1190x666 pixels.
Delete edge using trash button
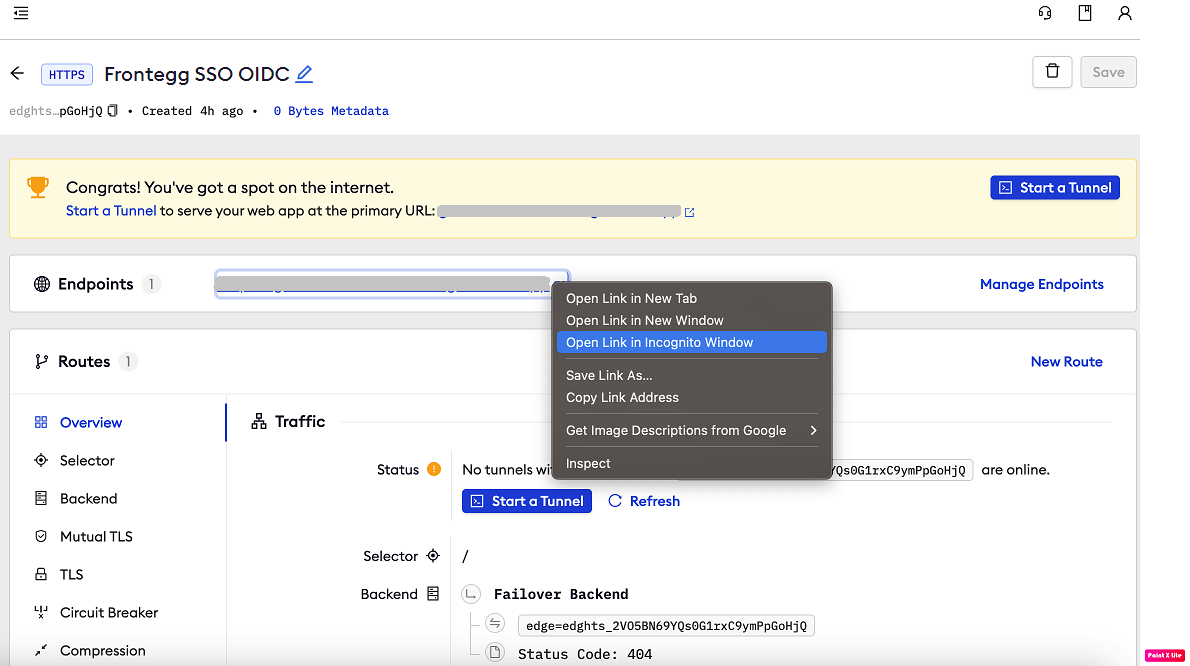click(x=1052, y=72)
